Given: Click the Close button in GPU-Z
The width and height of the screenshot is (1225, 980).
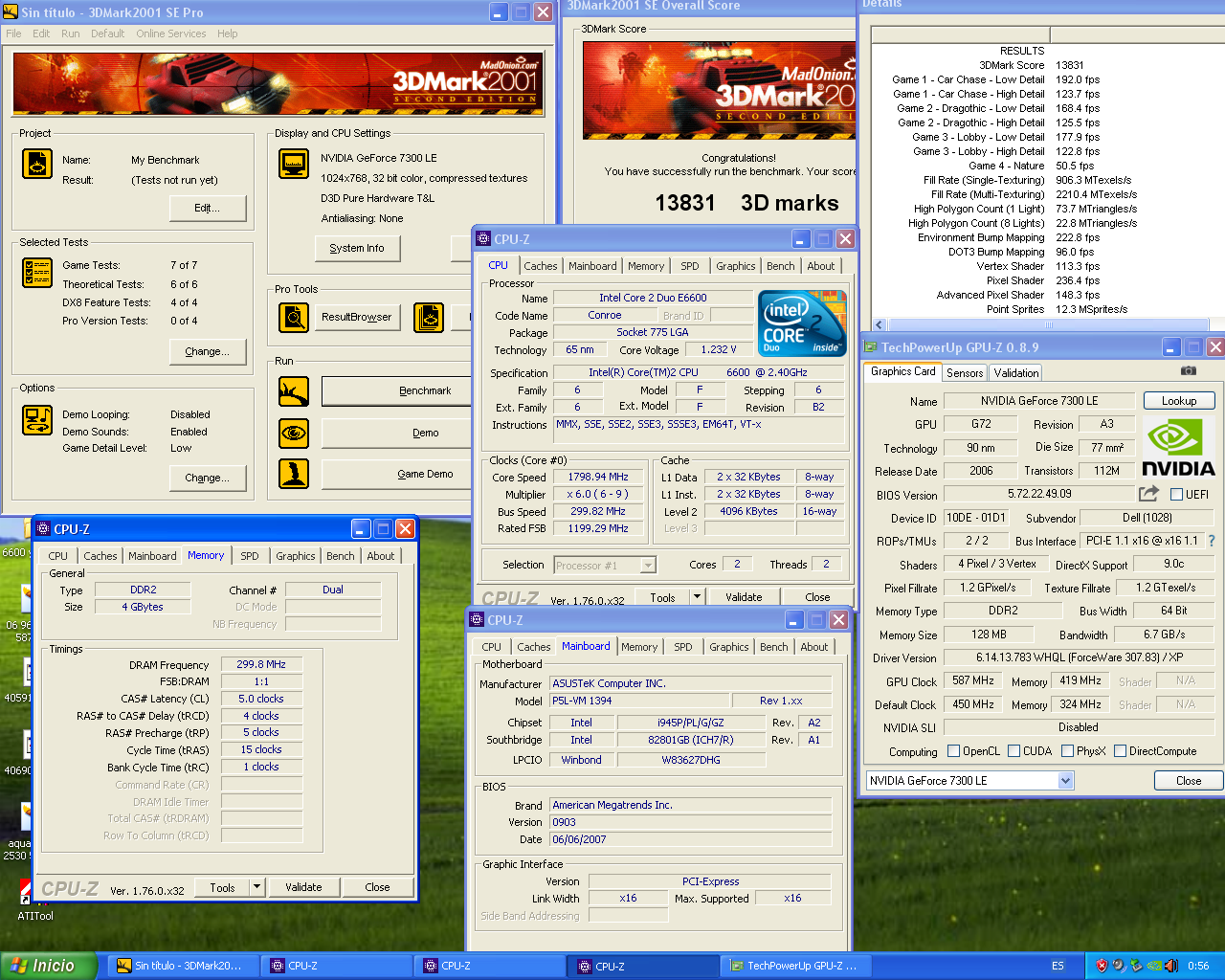Looking at the screenshot, I should coord(1188,781).
